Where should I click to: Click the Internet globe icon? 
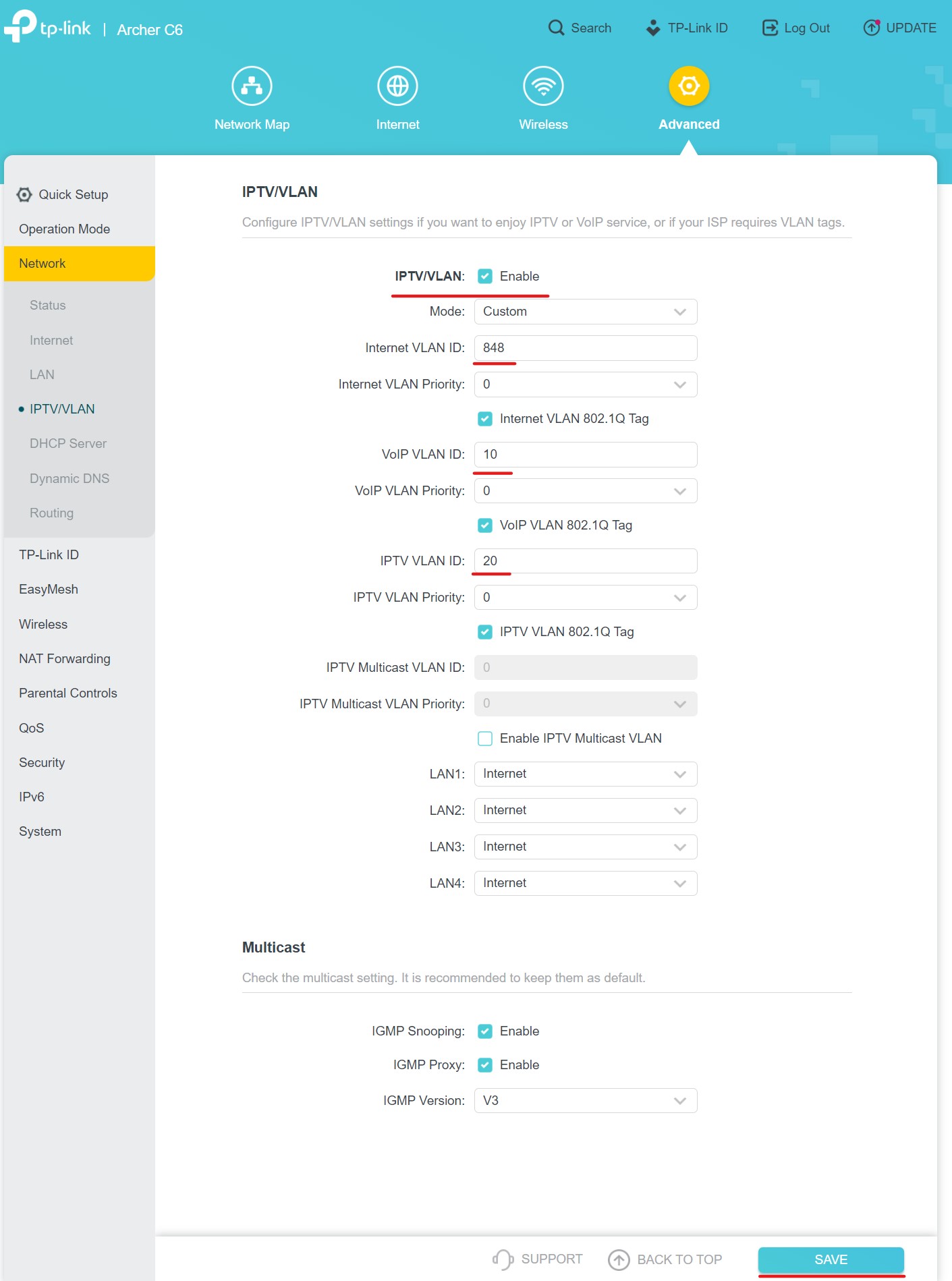tap(397, 86)
